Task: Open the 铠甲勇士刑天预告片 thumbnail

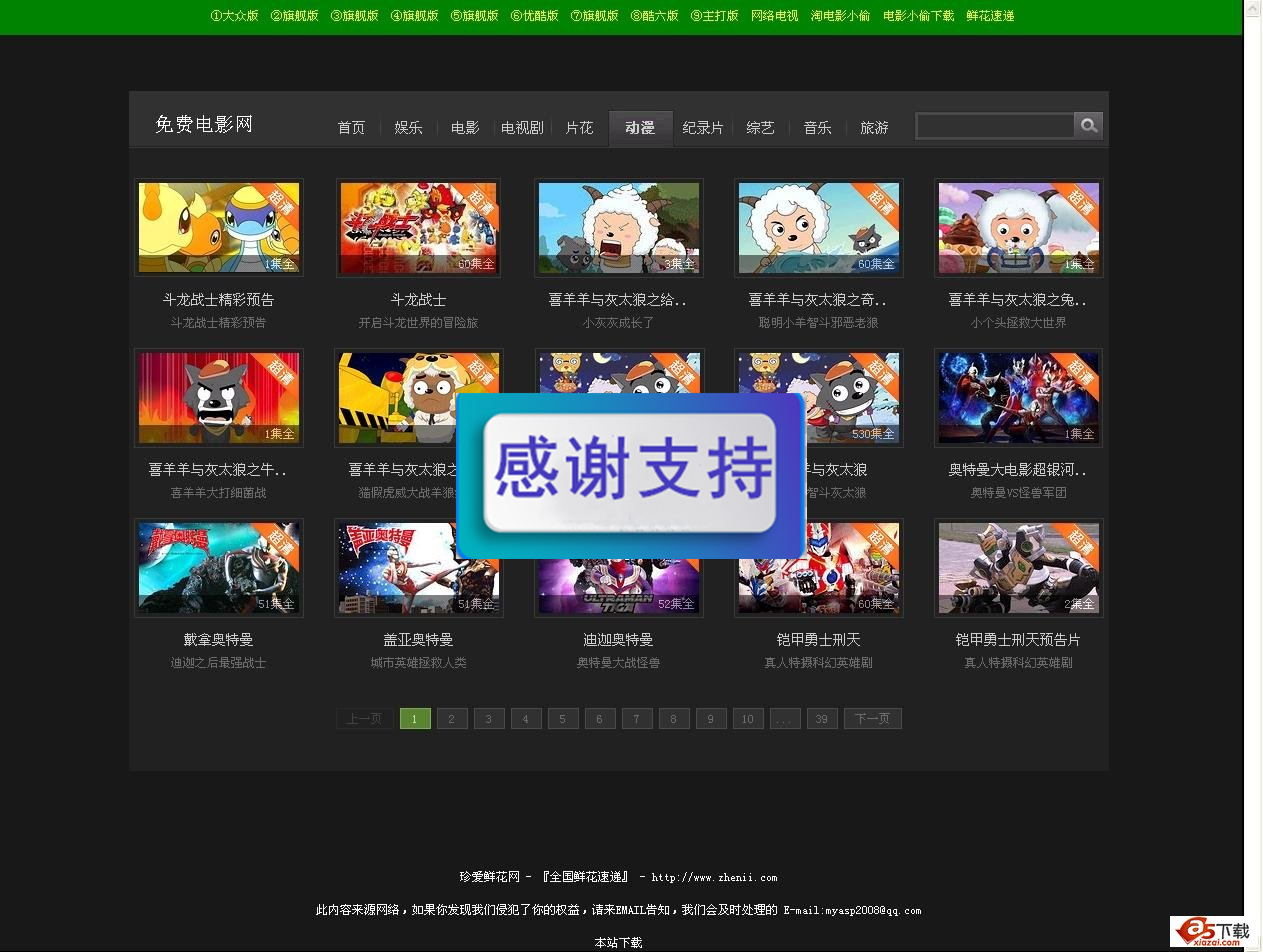Action: click(1019, 568)
